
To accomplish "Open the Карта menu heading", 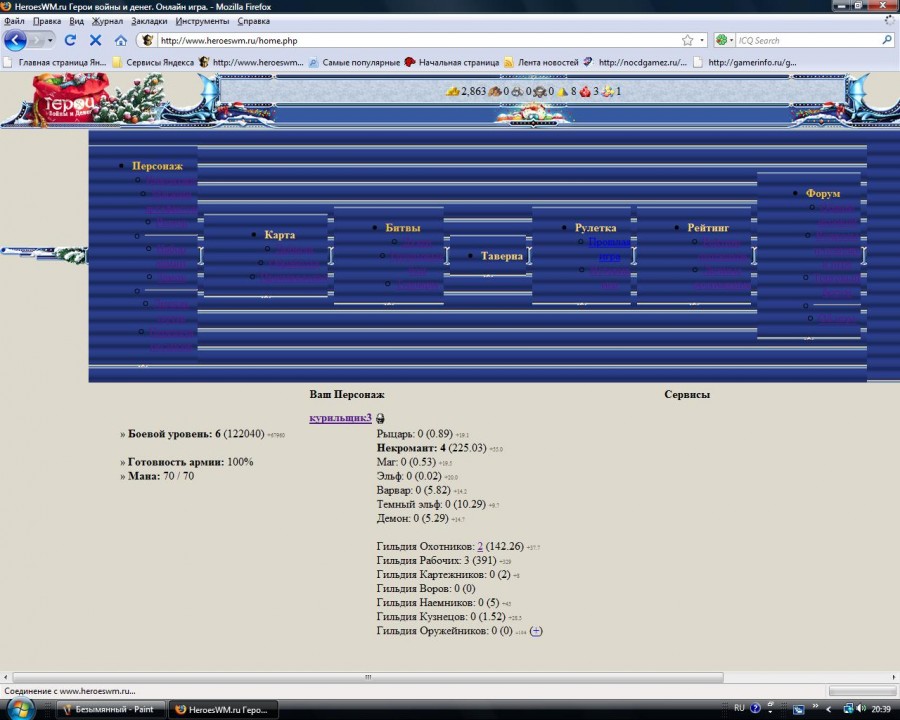I will pos(280,235).
